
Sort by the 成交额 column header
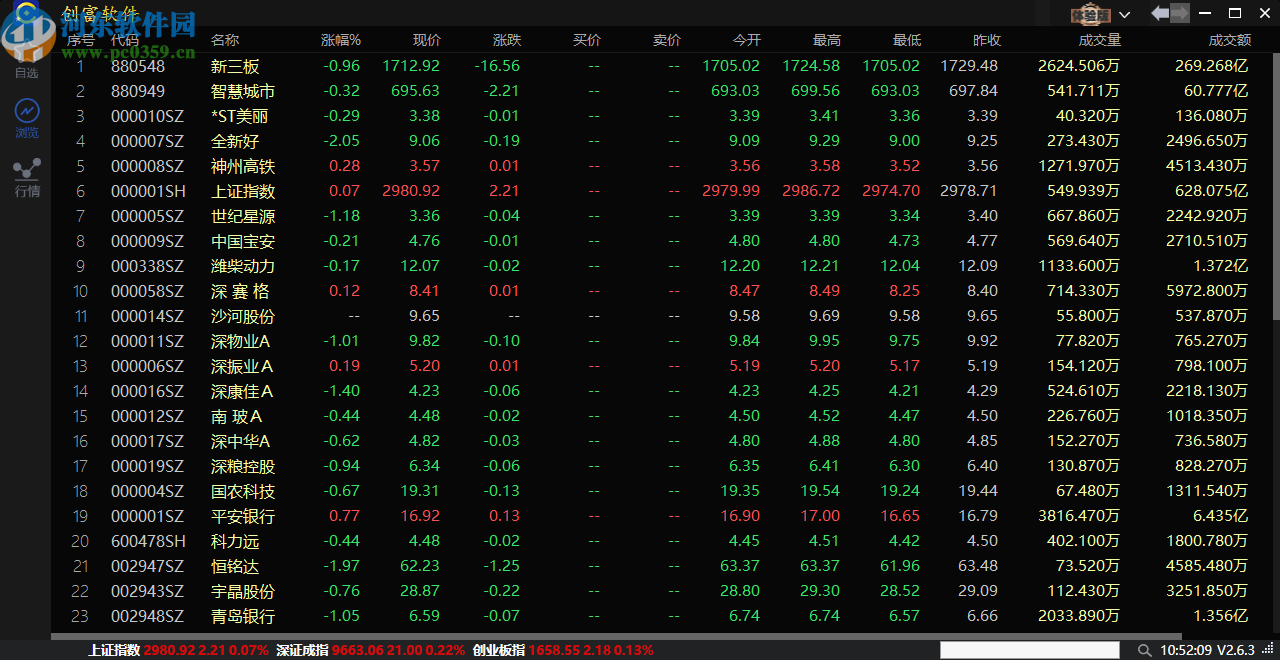point(1229,40)
